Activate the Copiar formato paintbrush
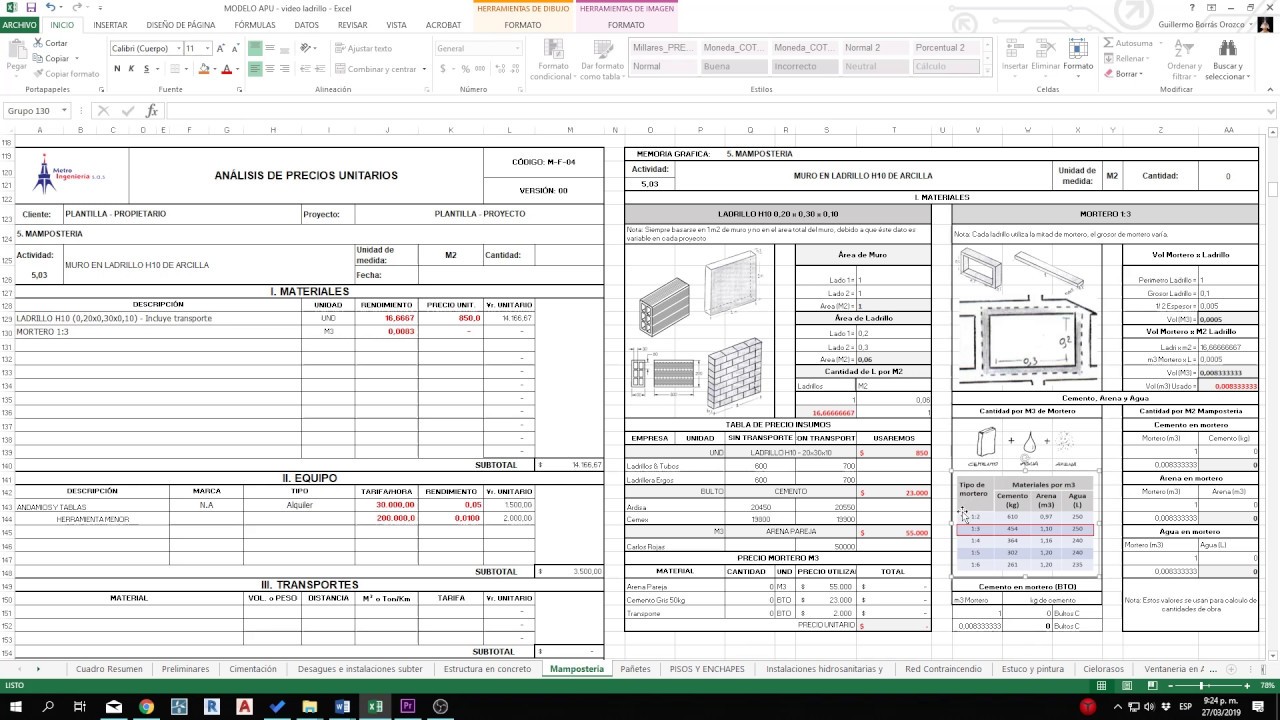This screenshot has width=1280, height=720. point(65,74)
